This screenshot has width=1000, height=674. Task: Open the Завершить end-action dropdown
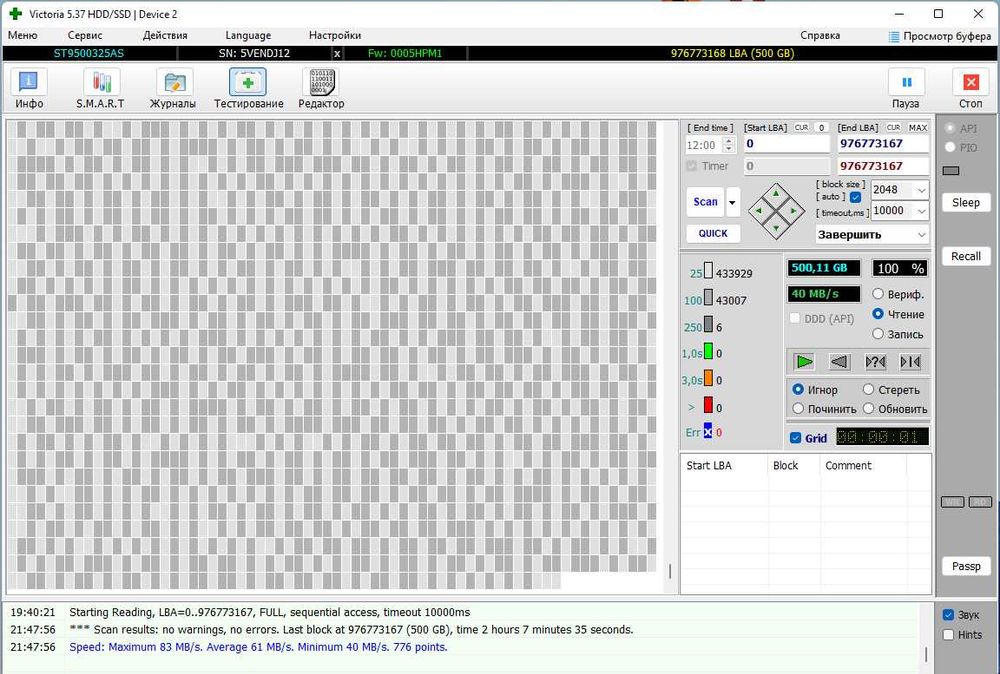pyautogui.click(x=921, y=235)
